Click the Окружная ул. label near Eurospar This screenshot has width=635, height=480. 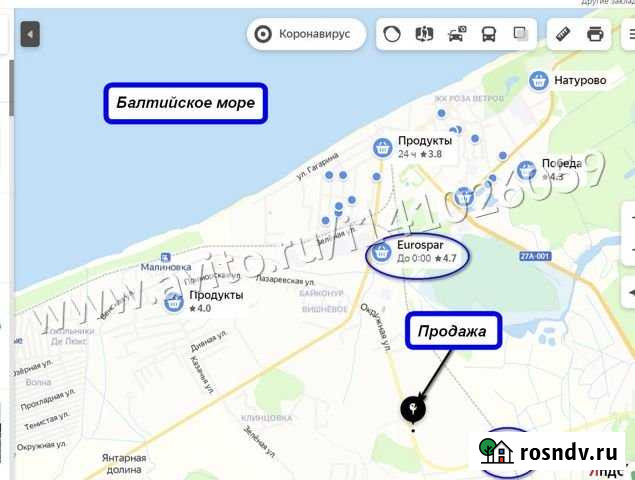(376, 326)
